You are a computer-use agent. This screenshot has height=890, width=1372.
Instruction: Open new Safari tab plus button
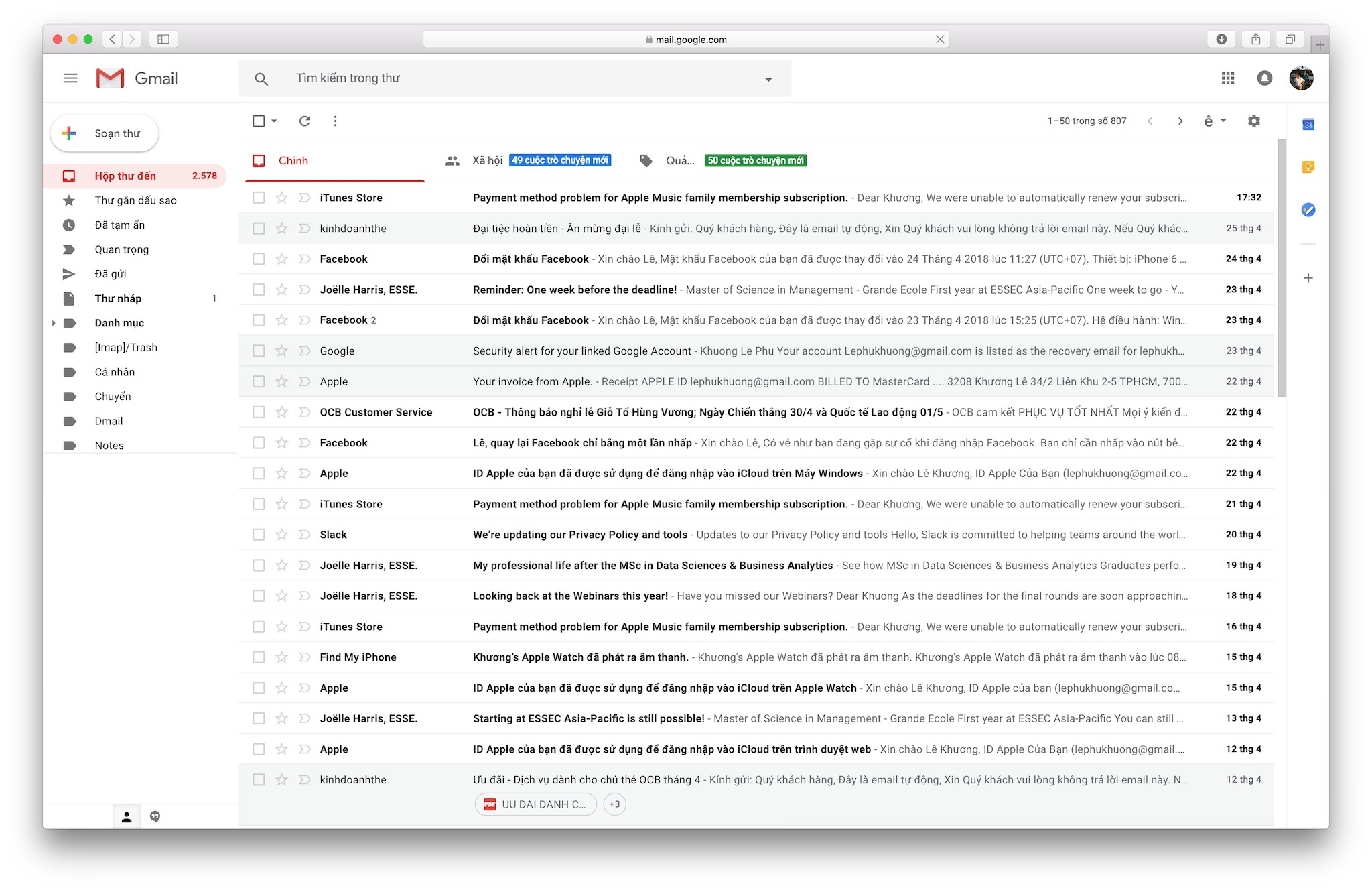point(1320,45)
